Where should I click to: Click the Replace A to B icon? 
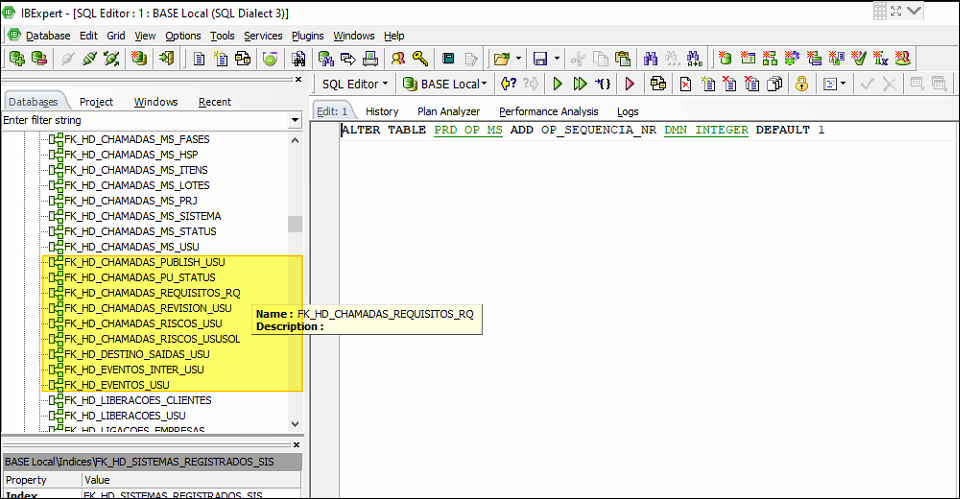pos(694,59)
